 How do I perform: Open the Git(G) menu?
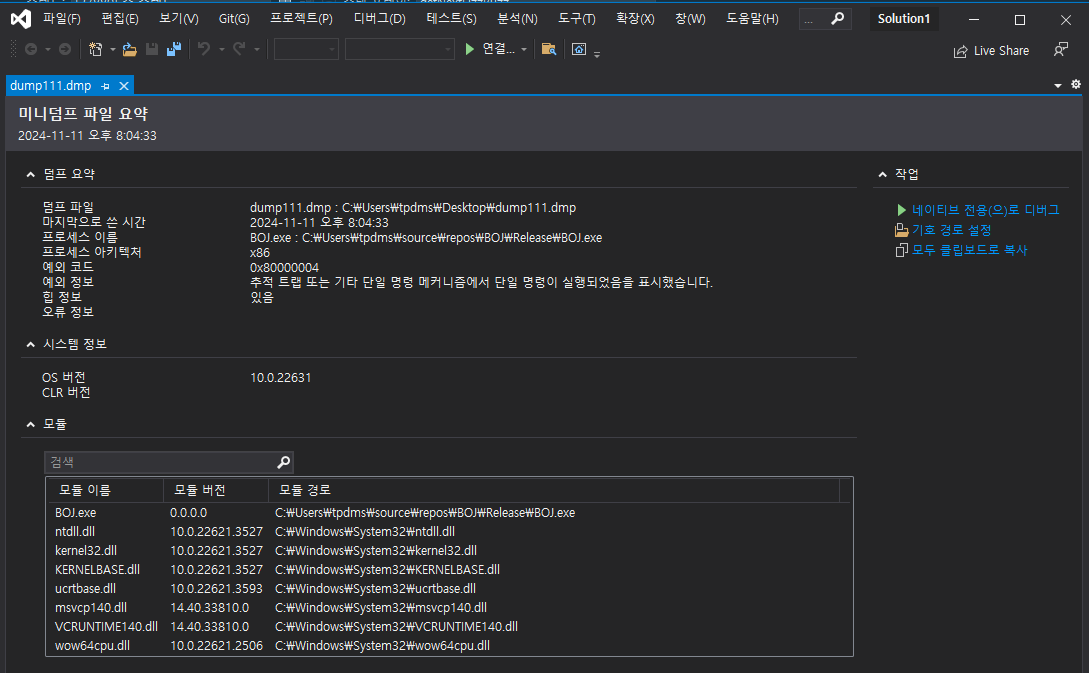pos(234,19)
